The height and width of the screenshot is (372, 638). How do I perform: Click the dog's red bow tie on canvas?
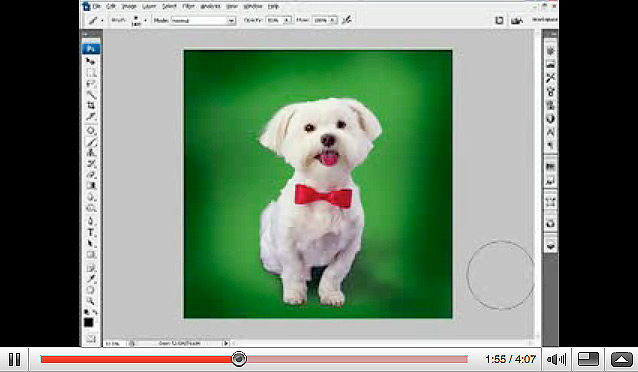pyautogui.click(x=323, y=196)
